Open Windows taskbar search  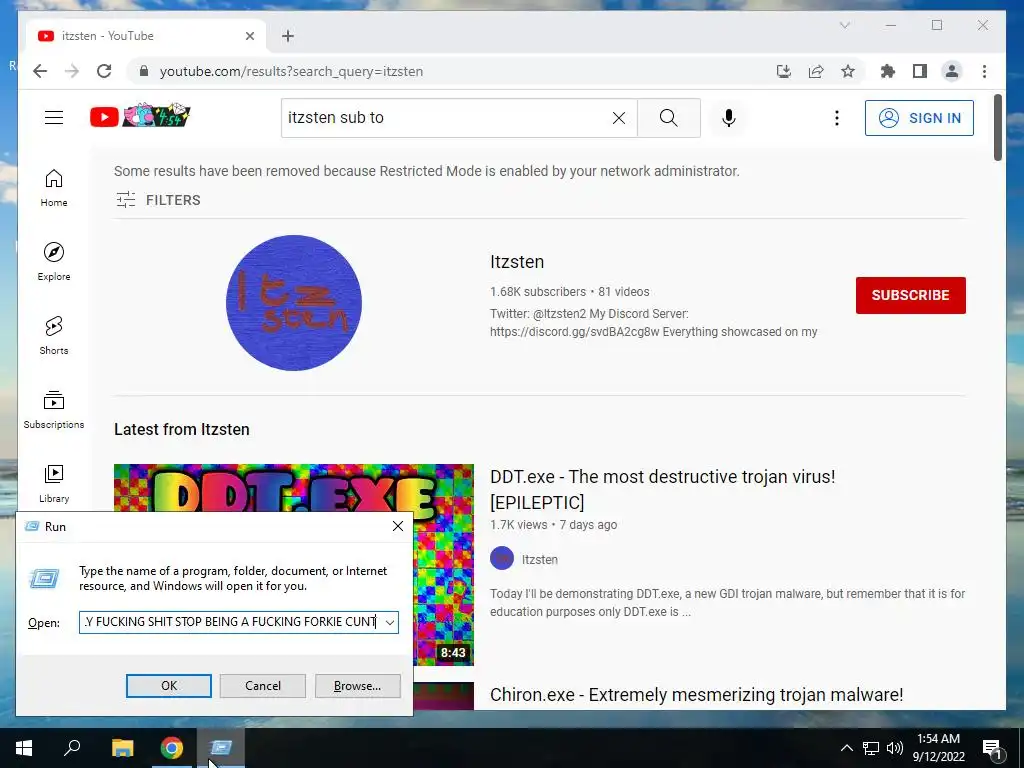tap(72, 748)
